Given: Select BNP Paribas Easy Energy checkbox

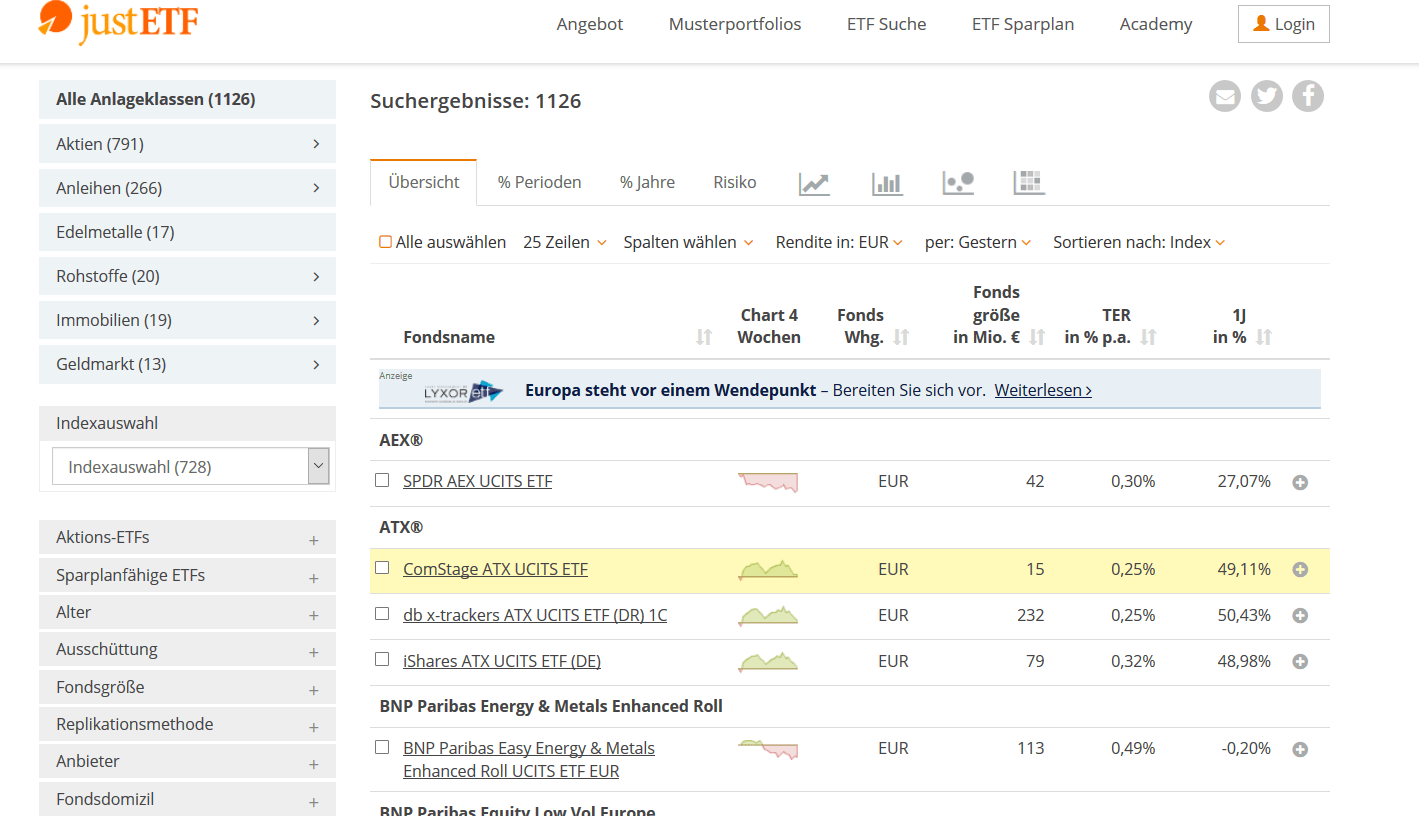Looking at the screenshot, I should 382,747.
